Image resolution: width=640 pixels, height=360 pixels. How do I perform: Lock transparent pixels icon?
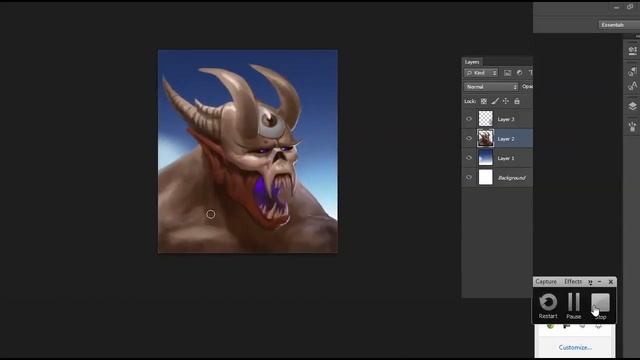click(x=484, y=101)
